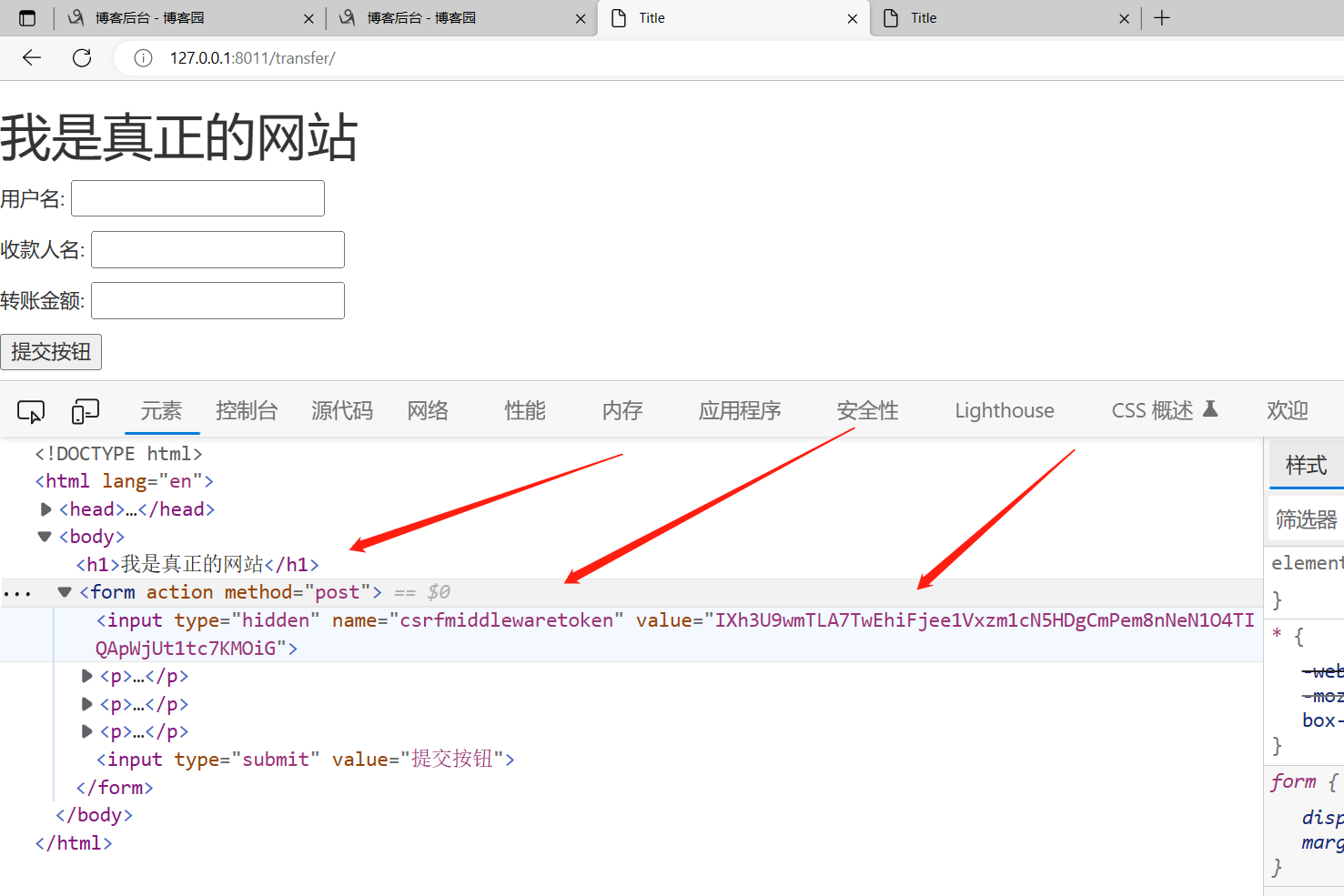
Task: Focus the 转账金额 input field
Action: (x=217, y=300)
